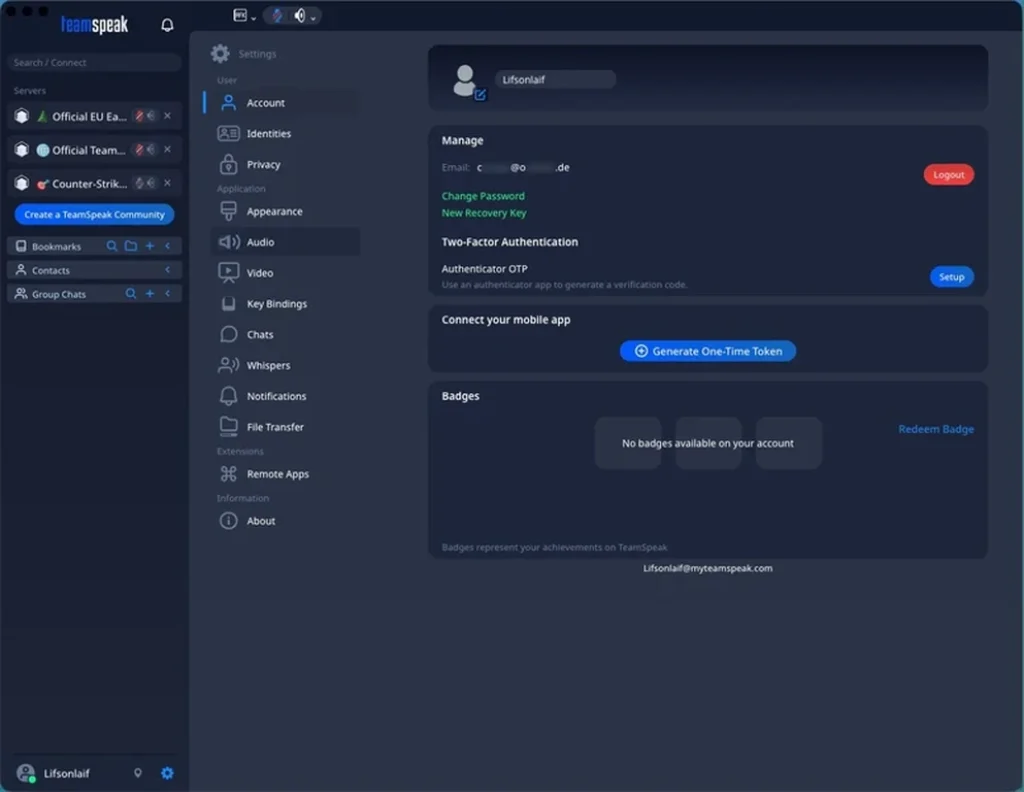Open the File Transfer settings tab
The image size is (1024, 792).
point(284,427)
